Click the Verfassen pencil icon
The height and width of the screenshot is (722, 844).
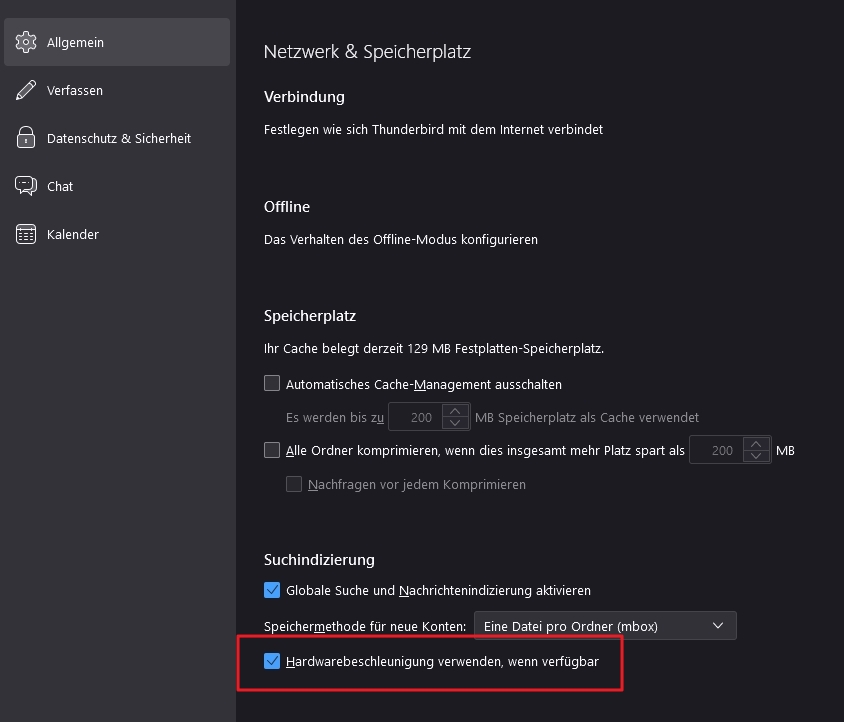26,91
